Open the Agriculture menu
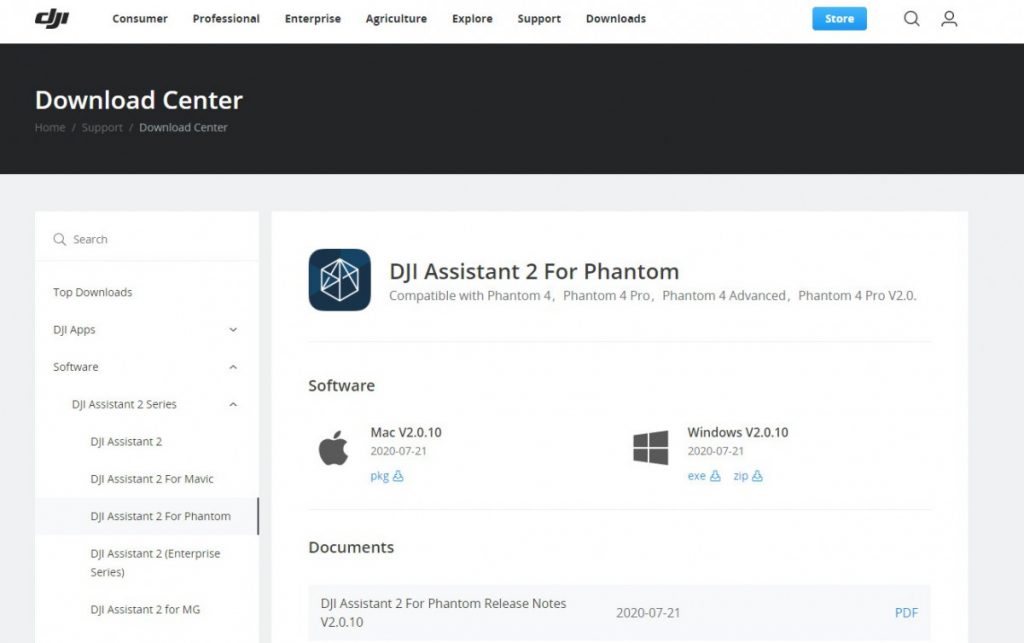This screenshot has width=1024, height=643. 396,18
